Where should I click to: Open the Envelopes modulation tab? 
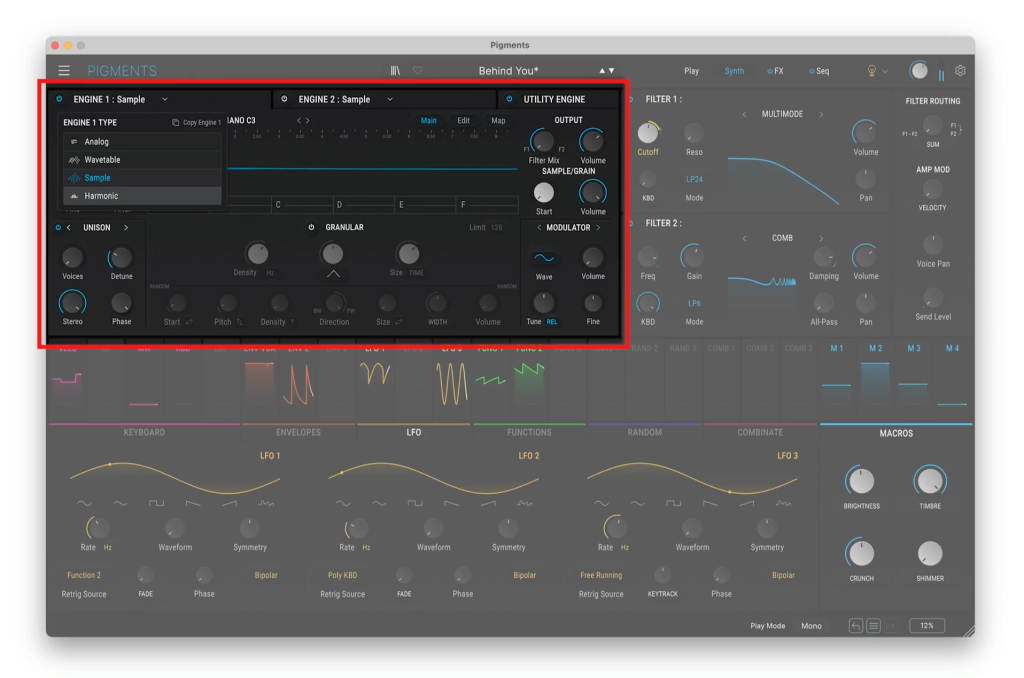point(298,432)
